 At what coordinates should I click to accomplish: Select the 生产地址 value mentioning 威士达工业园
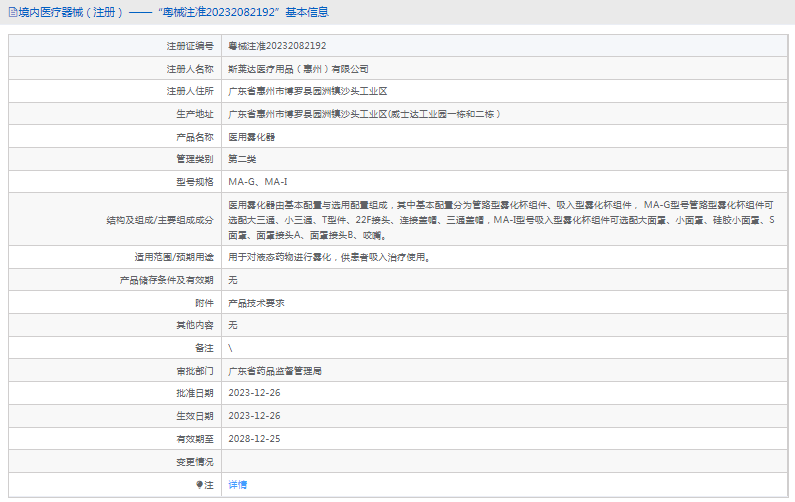[365, 114]
